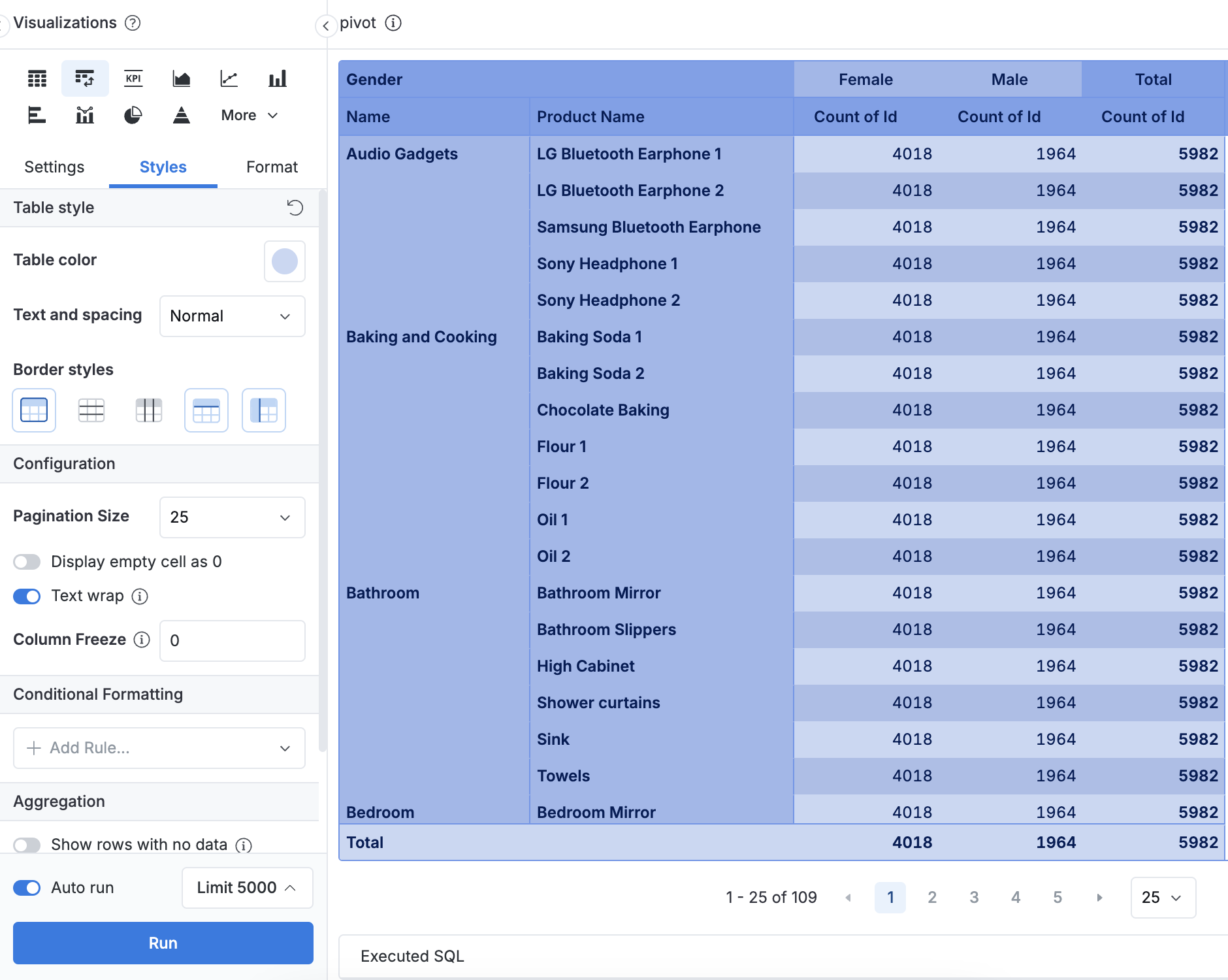The image size is (1228, 980).
Task: Choose the vertical bar chart visualization
Action: pyautogui.click(x=278, y=79)
